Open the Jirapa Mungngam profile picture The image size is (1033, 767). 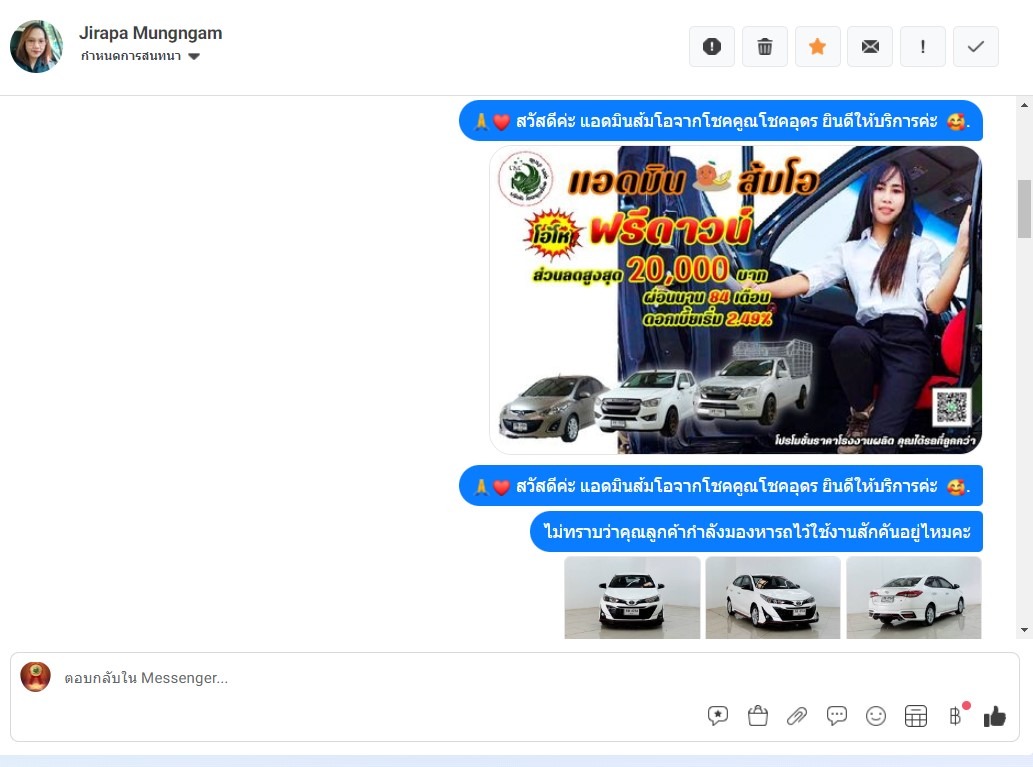click(x=36, y=46)
